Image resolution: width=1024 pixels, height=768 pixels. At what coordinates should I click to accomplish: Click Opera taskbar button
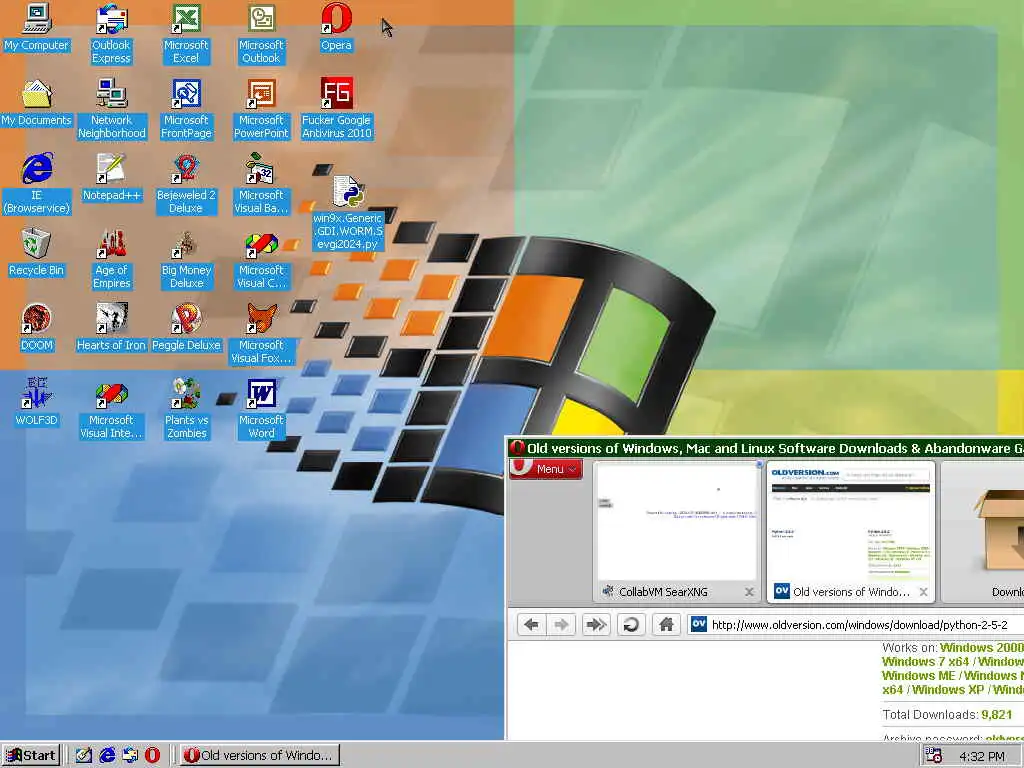pyautogui.click(x=259, y=756)
